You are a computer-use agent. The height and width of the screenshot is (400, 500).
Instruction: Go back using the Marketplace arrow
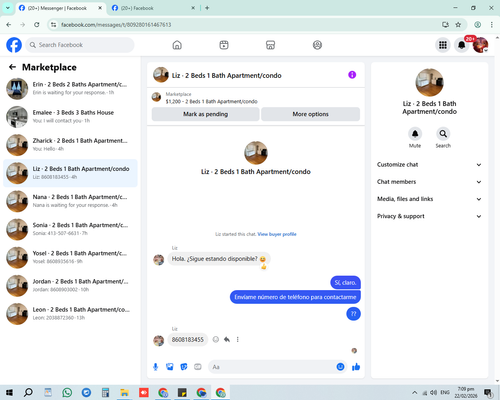(x=12, y=67)
